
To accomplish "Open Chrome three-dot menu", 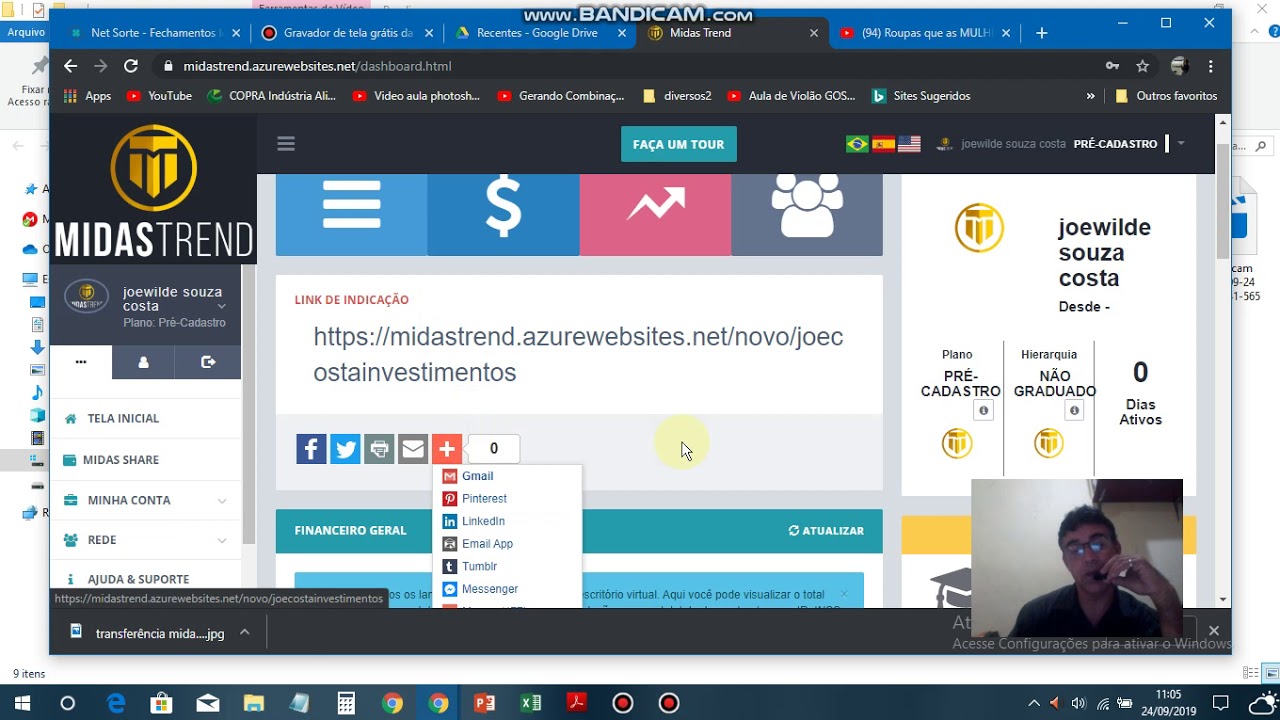I will [1211, 66].
